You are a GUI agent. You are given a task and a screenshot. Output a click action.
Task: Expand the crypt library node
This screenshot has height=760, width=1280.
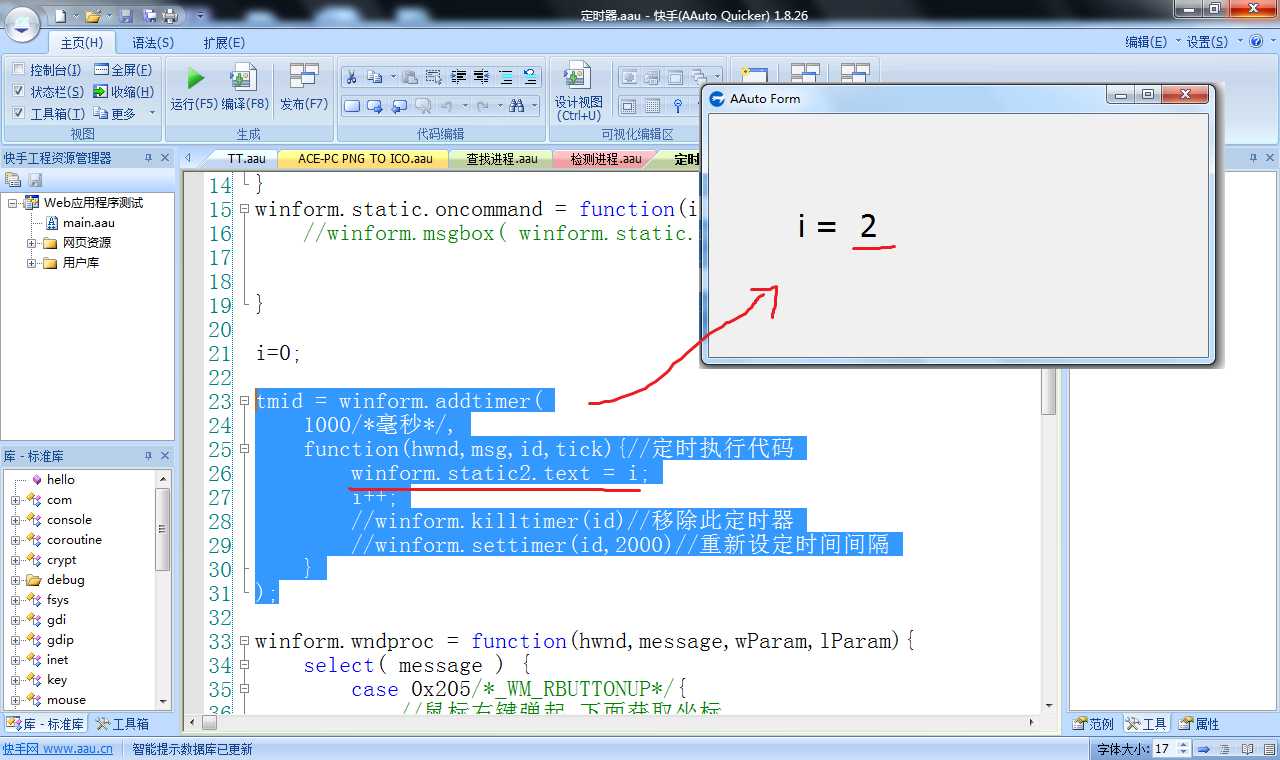pyautogui.click(x=16, y=560)
